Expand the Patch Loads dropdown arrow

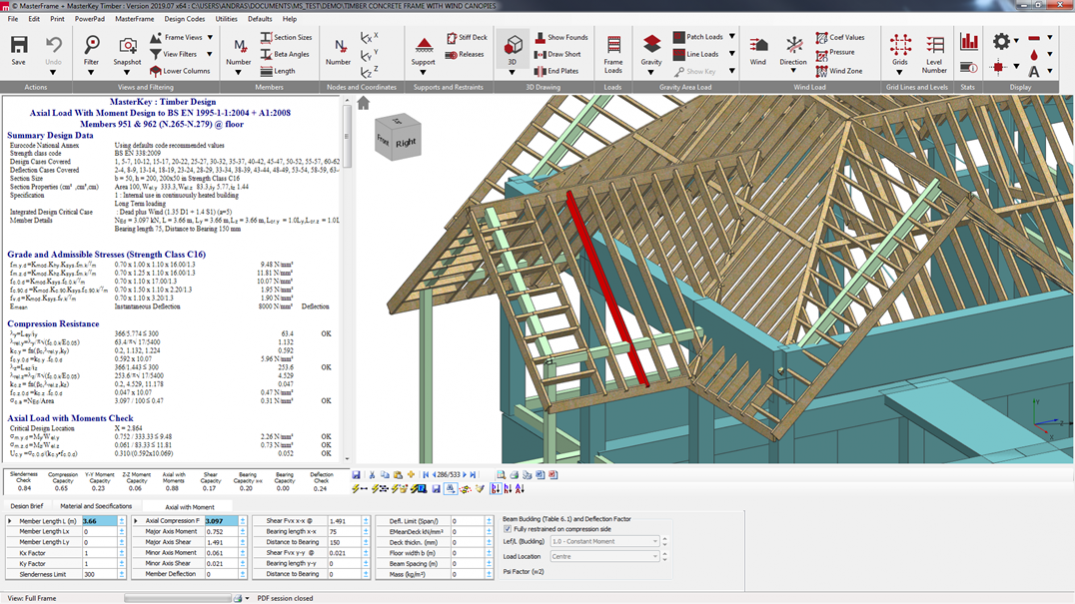tap(731, 36)
